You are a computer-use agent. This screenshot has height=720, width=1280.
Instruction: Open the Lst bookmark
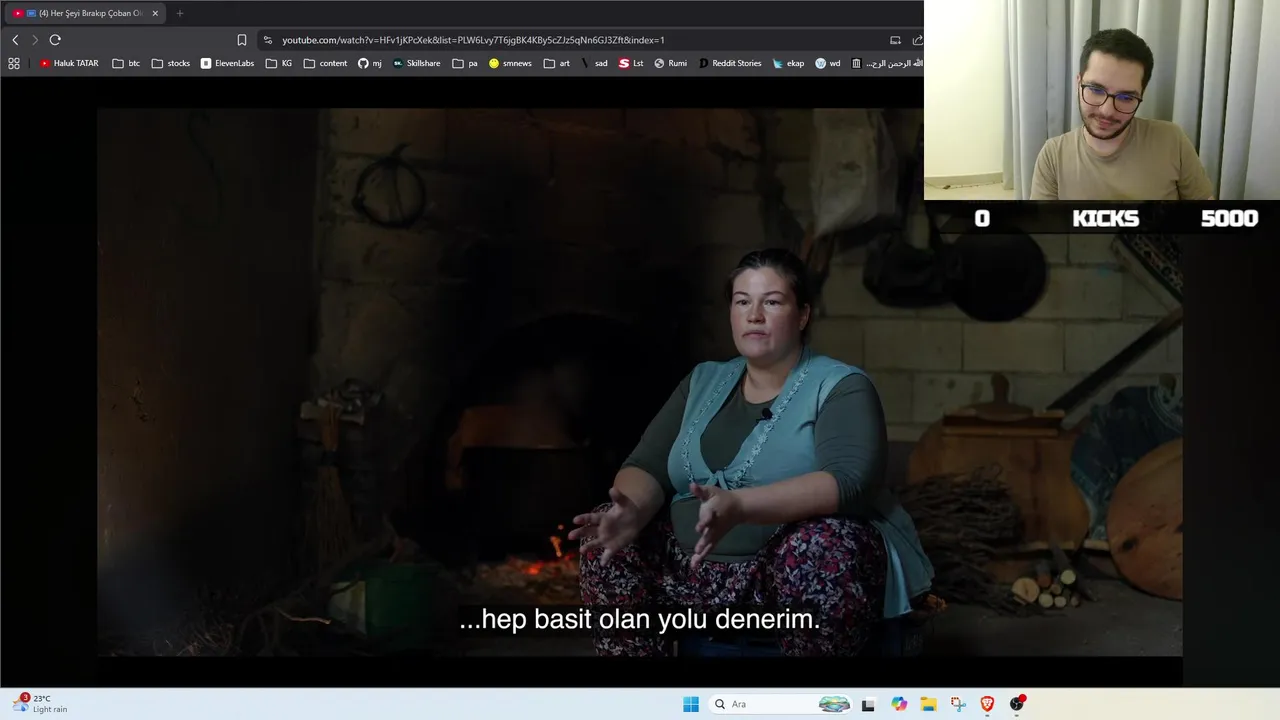click(631, 63)
